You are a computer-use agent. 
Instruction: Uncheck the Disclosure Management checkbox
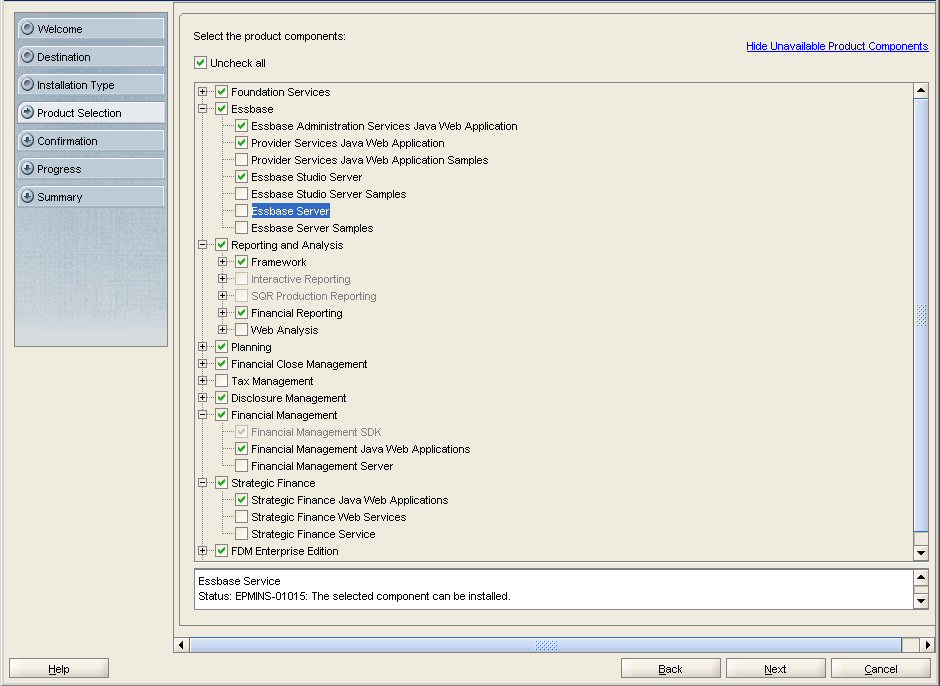point(221,398)
